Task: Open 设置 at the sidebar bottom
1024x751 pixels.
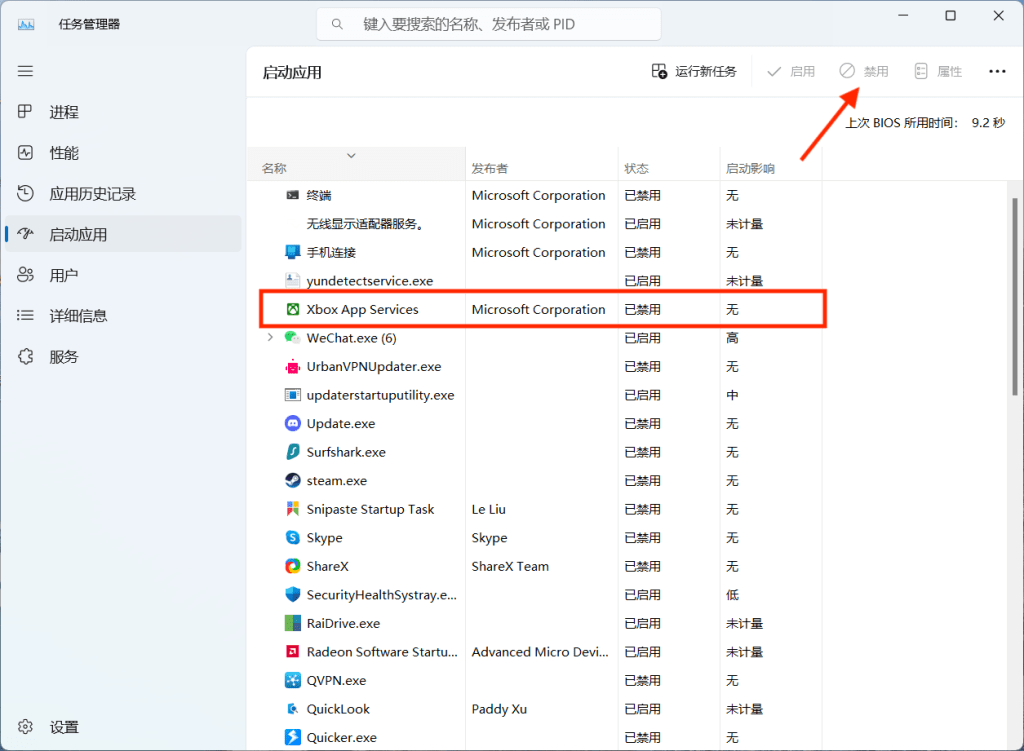Action: 123,727
